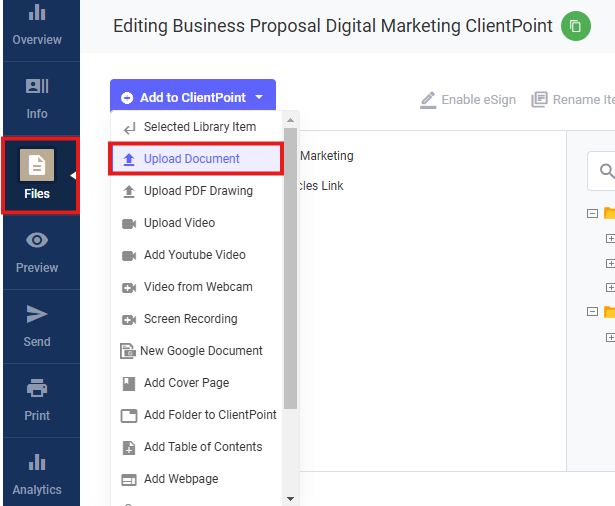Click dropdown menu scroll down arrow
This screenshot has width=615, height=506.
coord(290,499)
